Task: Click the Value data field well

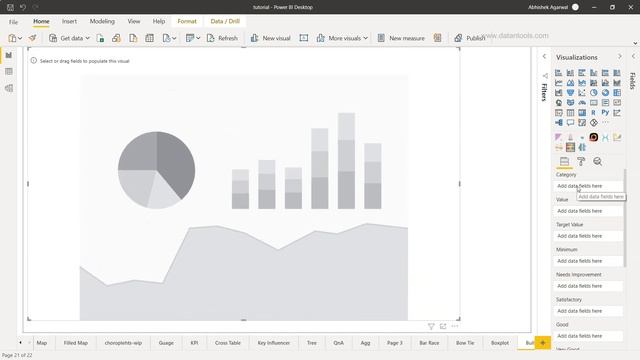Action: pos(588,211)
